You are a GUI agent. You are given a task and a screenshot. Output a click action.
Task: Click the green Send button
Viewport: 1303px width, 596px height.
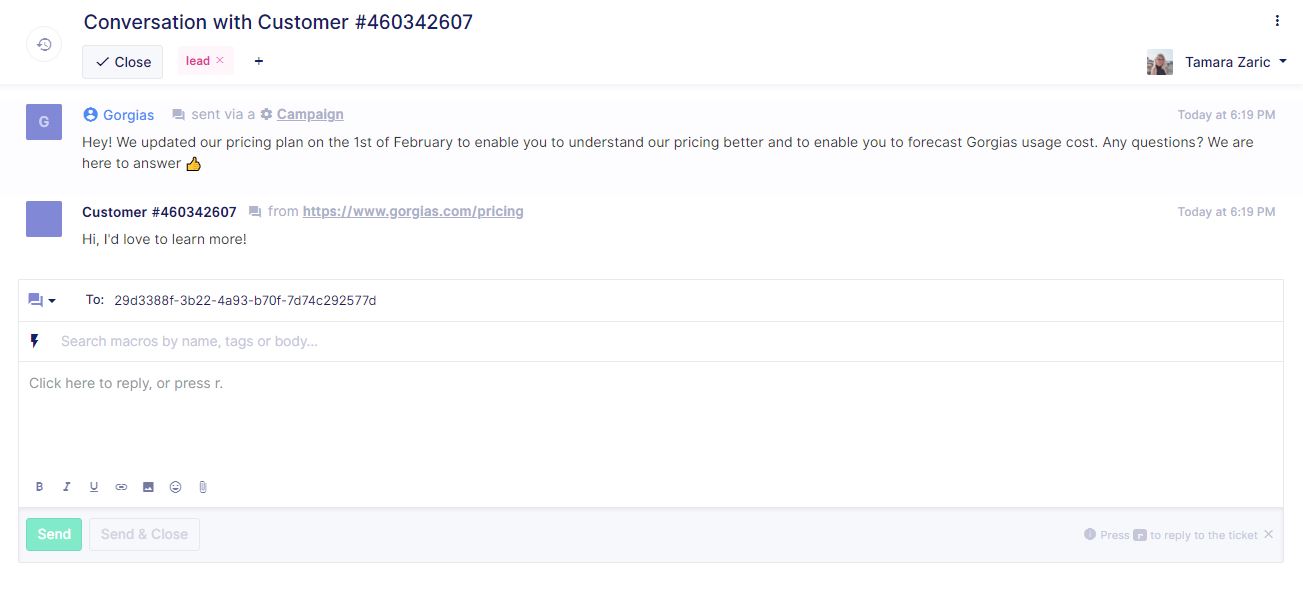[x=54, y=534]
